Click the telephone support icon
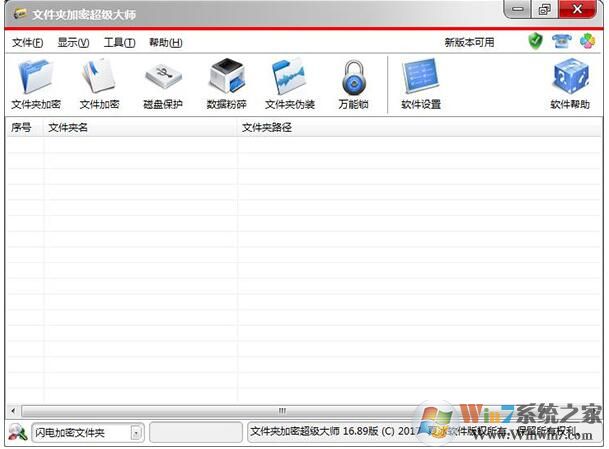 562,41
